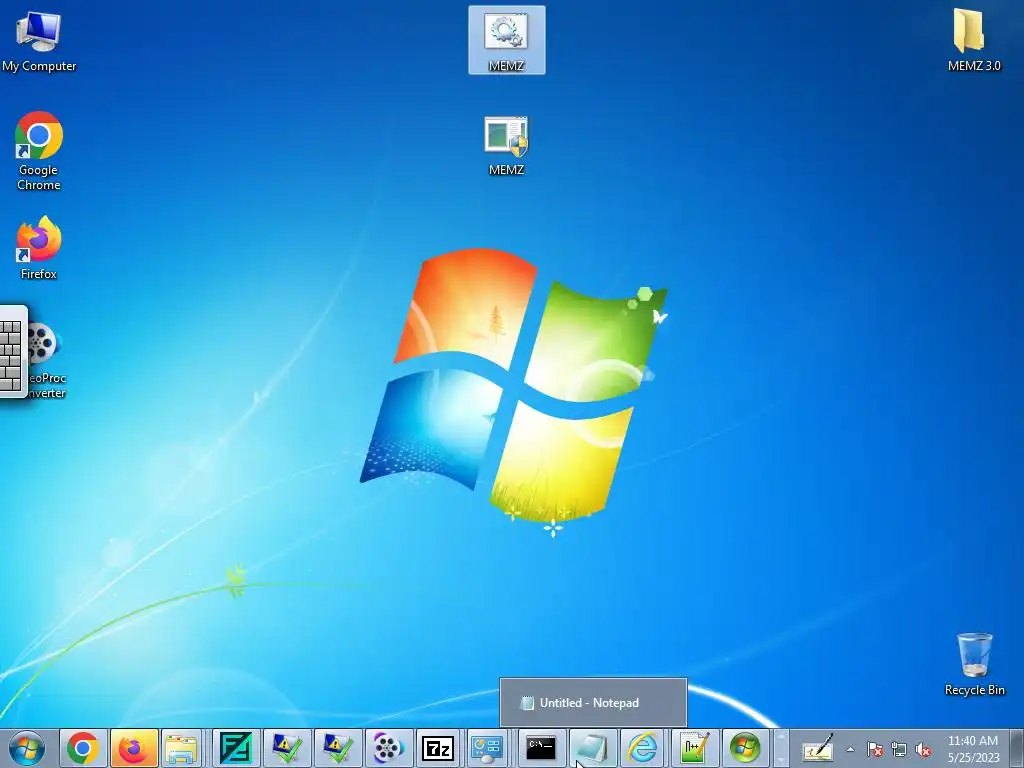The width and height of the screenshot is (1024, 768).
Task: Switch to Command Prompt taskbar button
Action: 541,748
